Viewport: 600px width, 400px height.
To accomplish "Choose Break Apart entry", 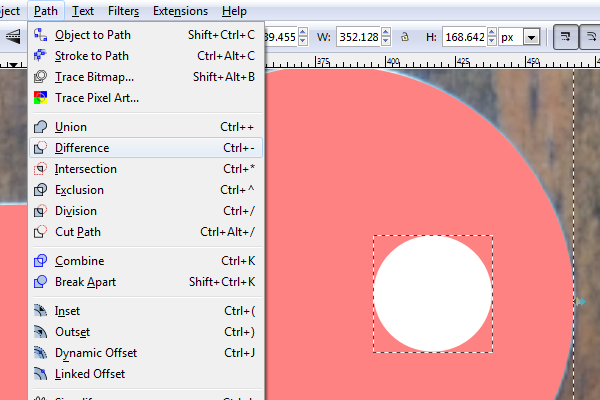I will pyautogui.click(x=146, y=282).
